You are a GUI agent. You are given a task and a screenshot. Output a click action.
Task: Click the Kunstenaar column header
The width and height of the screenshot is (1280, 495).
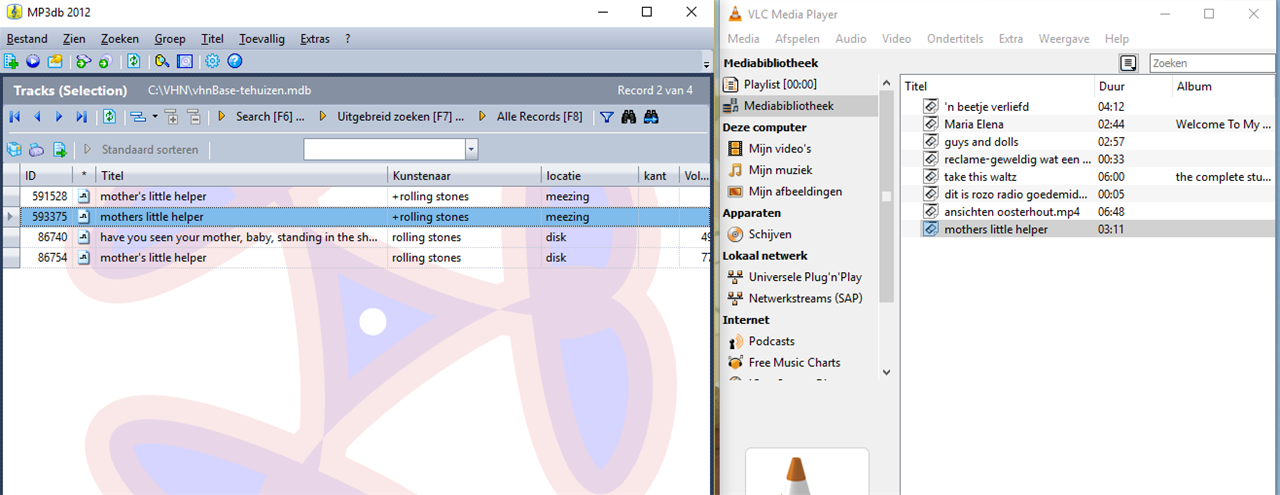click(465, 176)
